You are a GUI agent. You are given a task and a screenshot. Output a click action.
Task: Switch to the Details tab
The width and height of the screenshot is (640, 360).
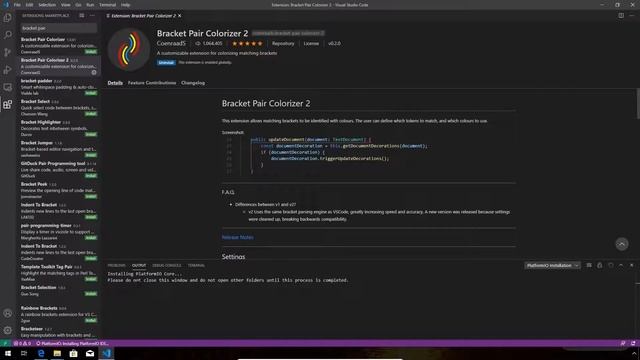pos(115,83)
